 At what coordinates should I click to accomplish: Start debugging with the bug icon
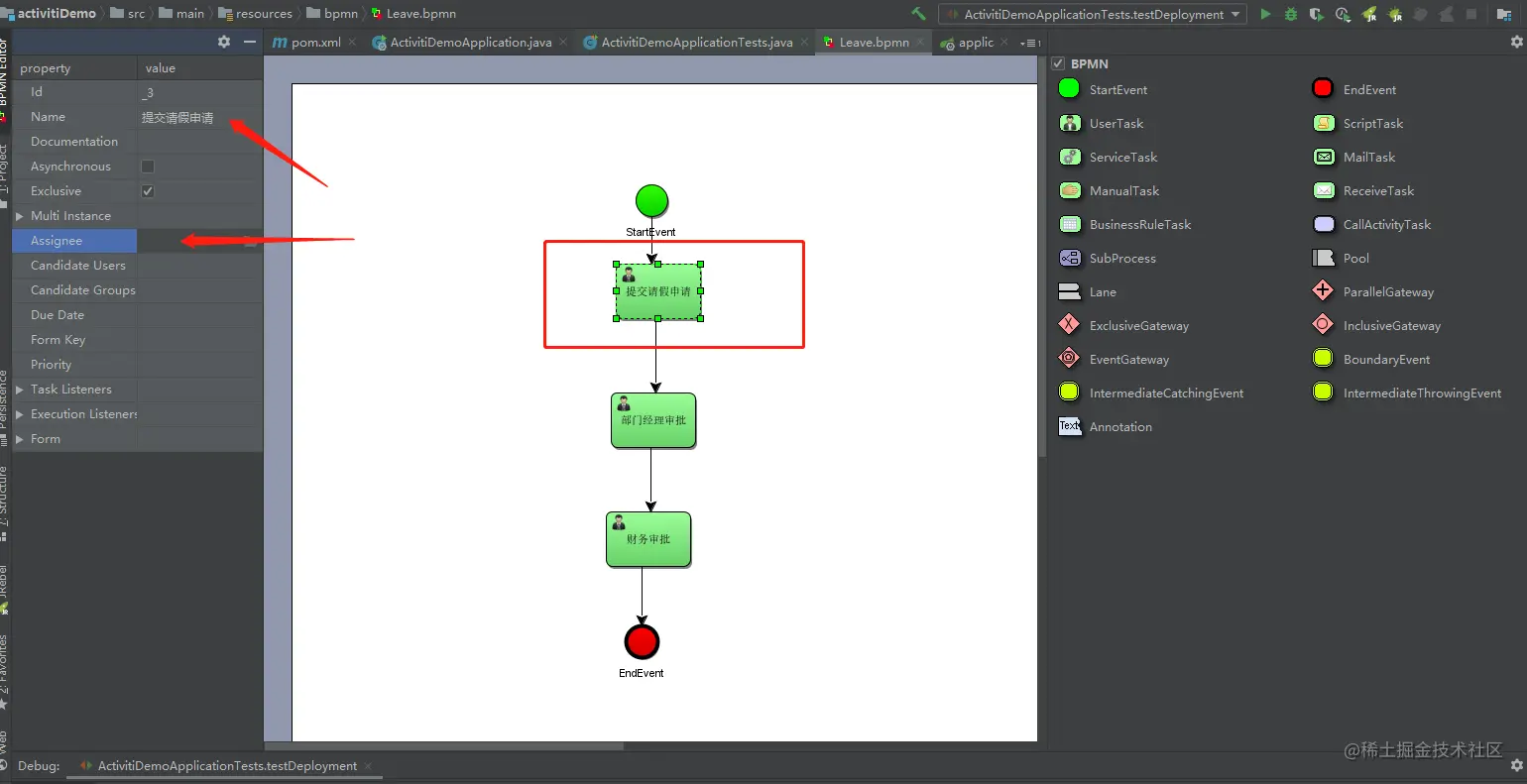pyautogui.click(x=1291, y=14)
